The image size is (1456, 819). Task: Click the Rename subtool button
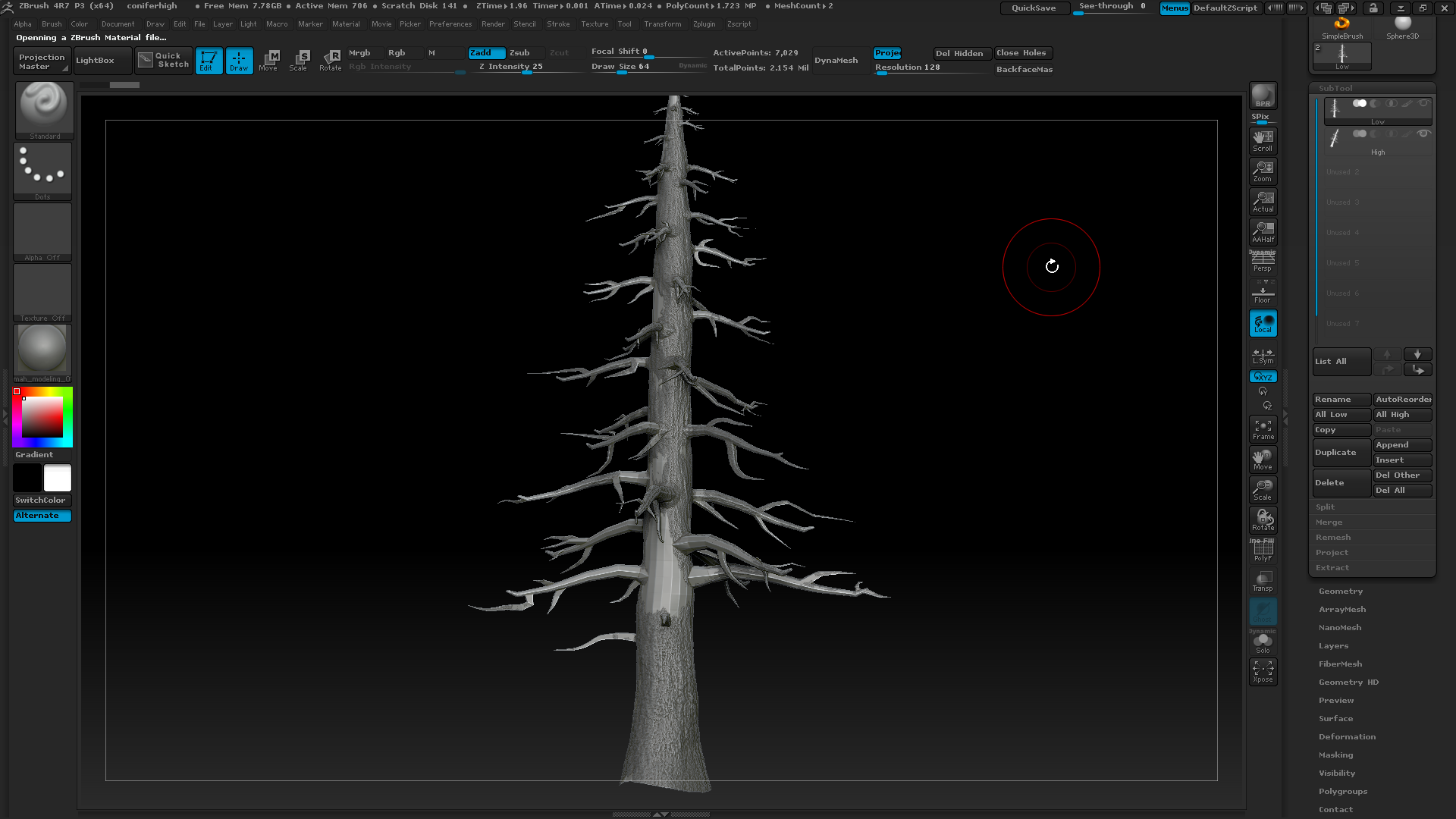click(1341, 400)
